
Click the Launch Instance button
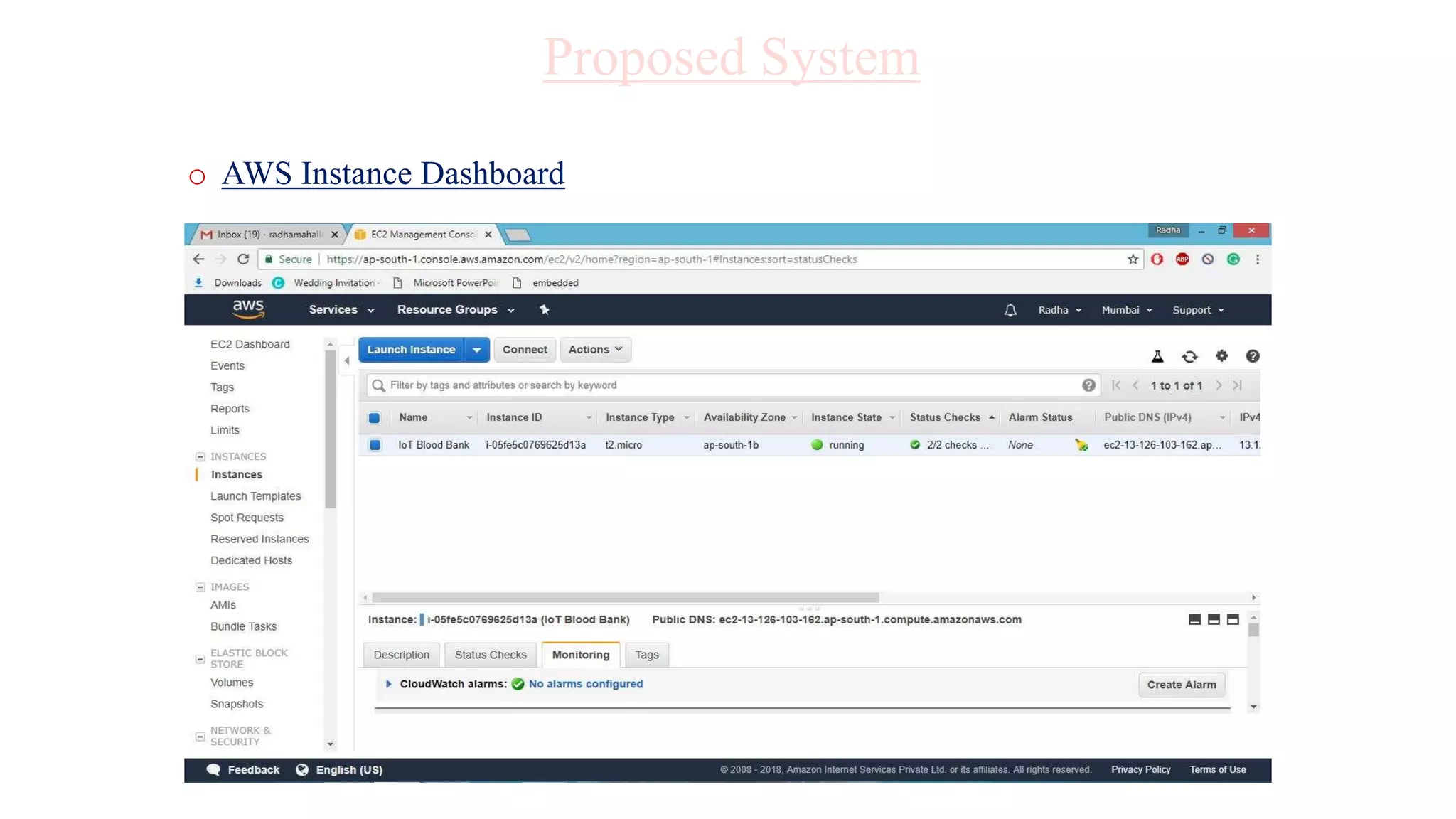pyautogui.click(x=411, y=350)
